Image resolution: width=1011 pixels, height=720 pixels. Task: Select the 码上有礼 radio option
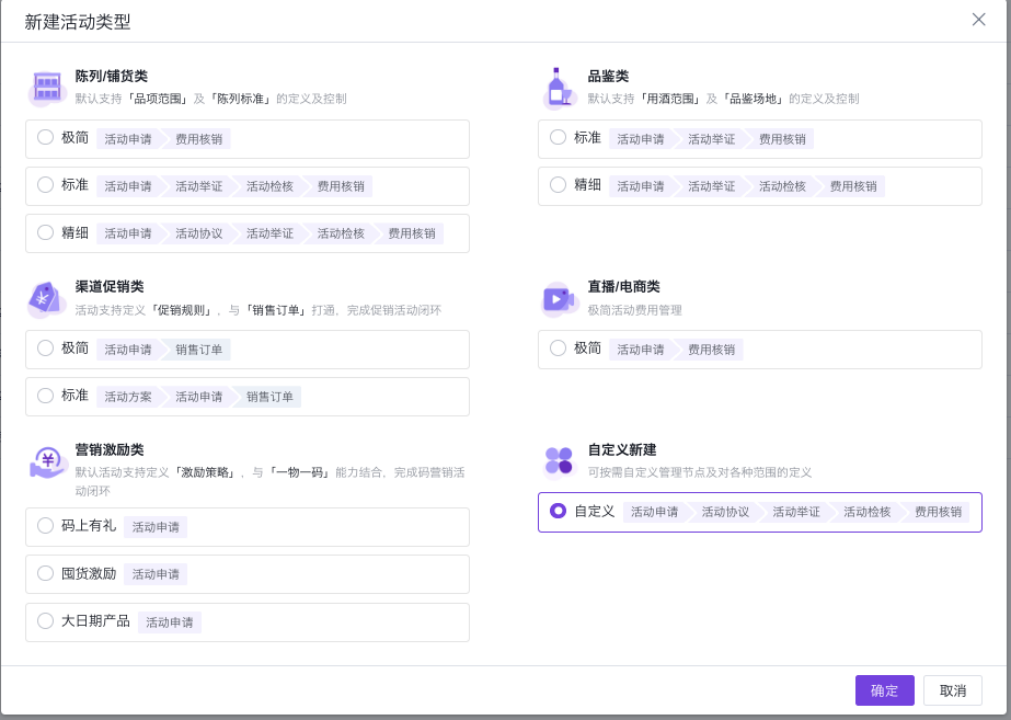(45, 525)
